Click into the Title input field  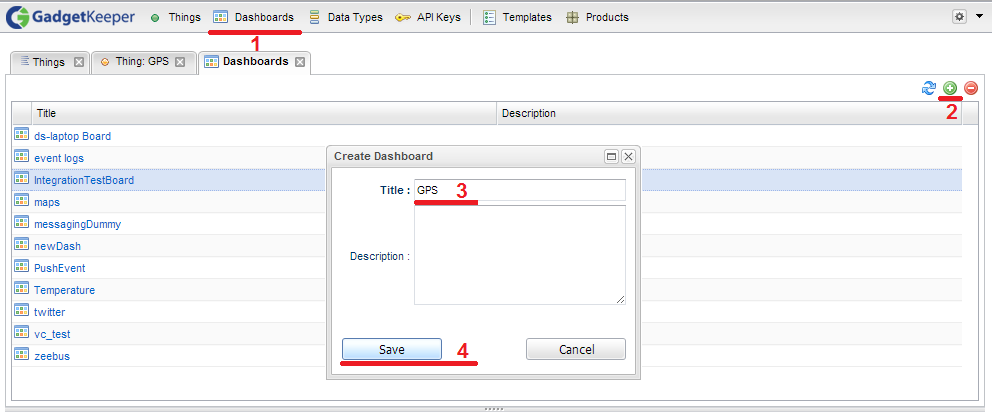point(520,190)
